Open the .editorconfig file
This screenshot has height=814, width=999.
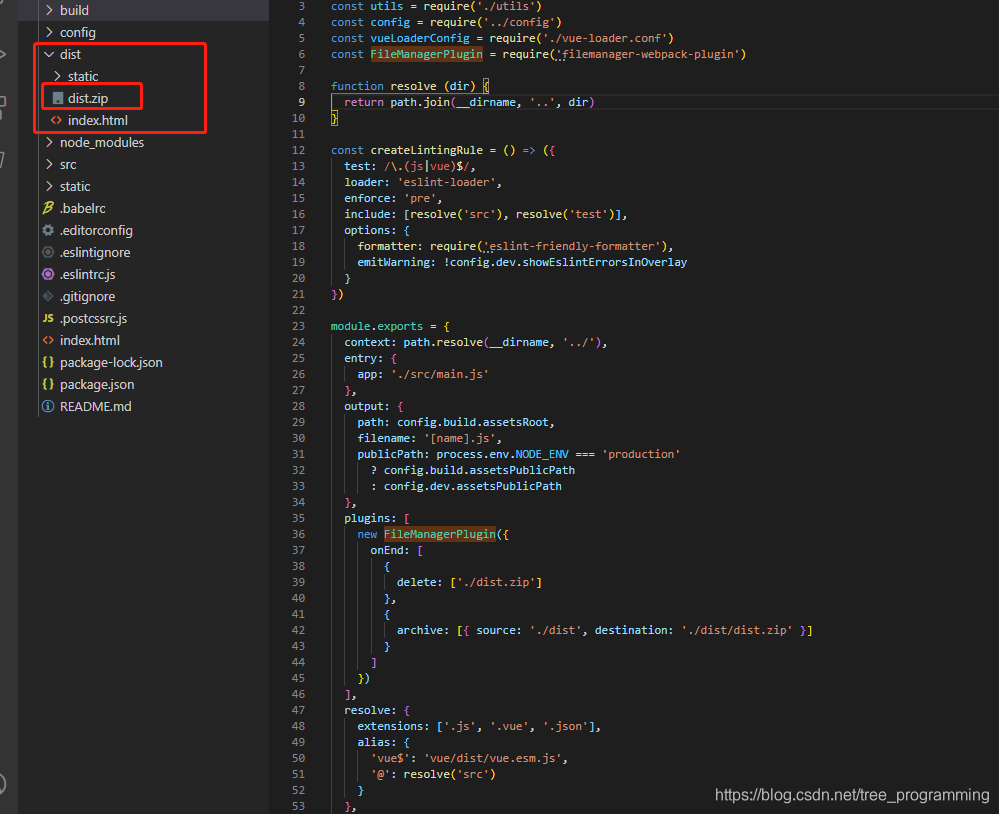point(96,230)
